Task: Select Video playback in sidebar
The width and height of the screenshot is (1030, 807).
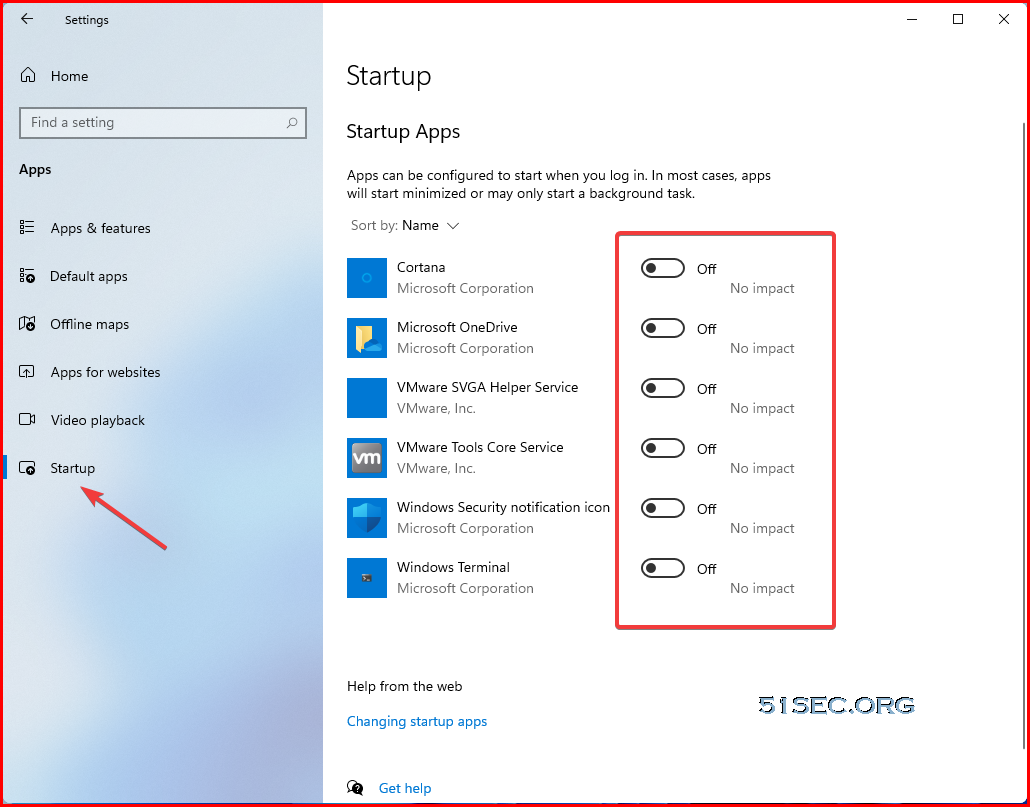Action: point(98,420)
